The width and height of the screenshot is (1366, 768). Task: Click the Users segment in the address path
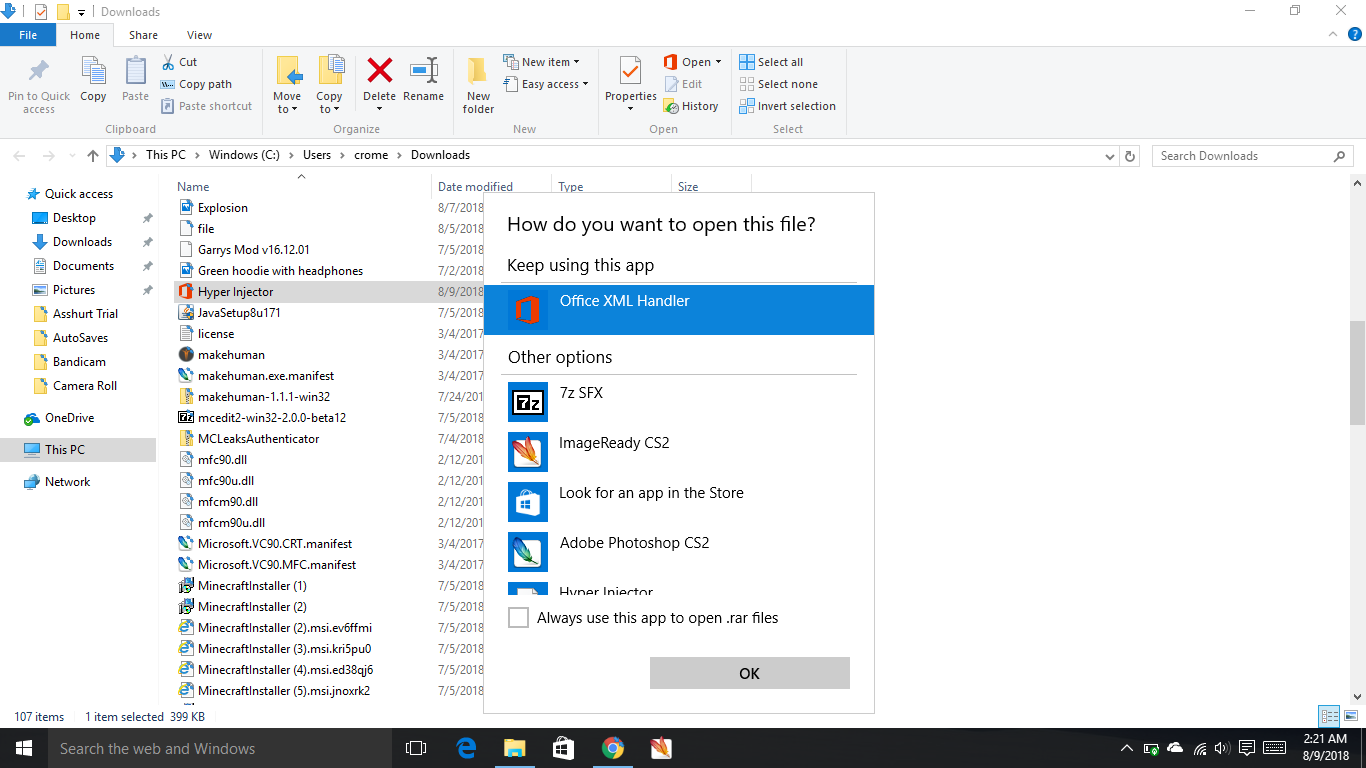tap(317, 155)
